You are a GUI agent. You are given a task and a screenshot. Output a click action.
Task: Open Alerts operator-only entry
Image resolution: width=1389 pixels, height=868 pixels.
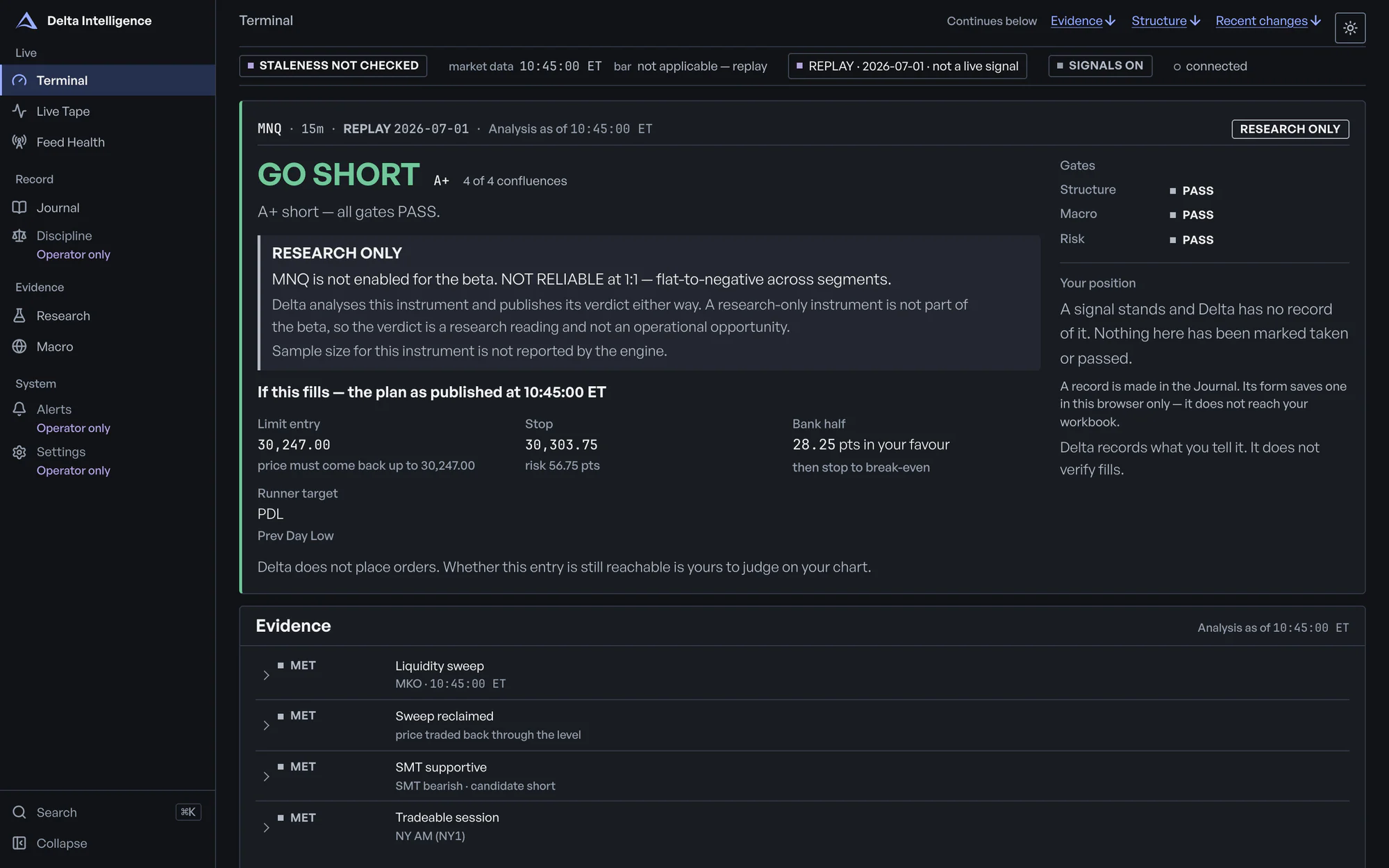point(108,418)
